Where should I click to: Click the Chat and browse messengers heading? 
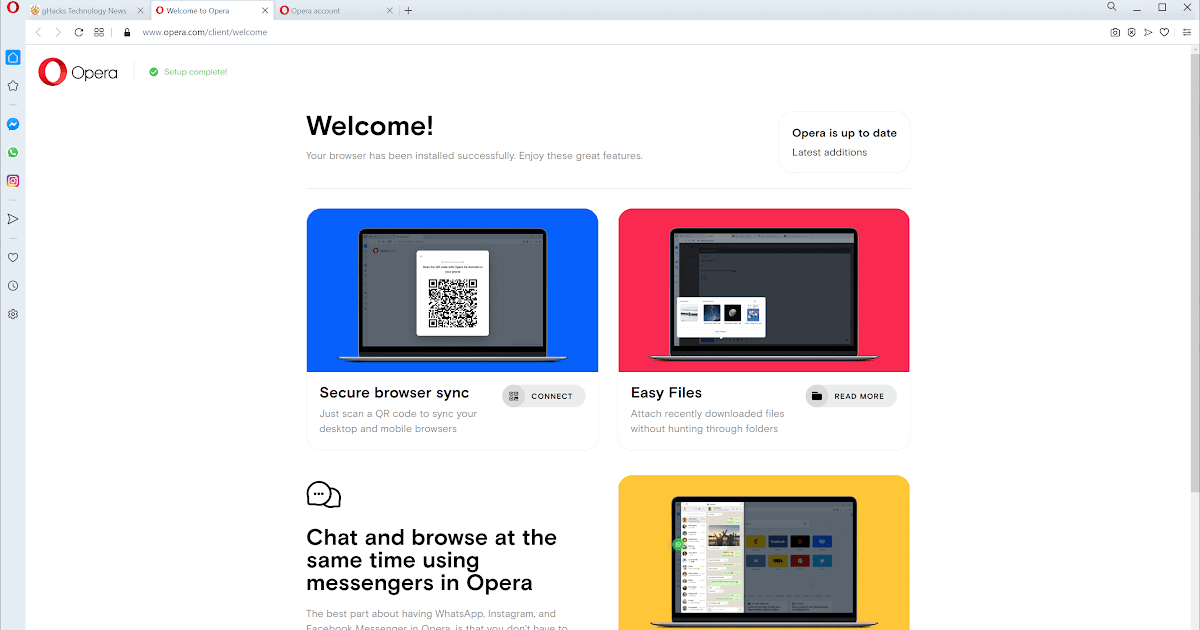tap(431, 560)
